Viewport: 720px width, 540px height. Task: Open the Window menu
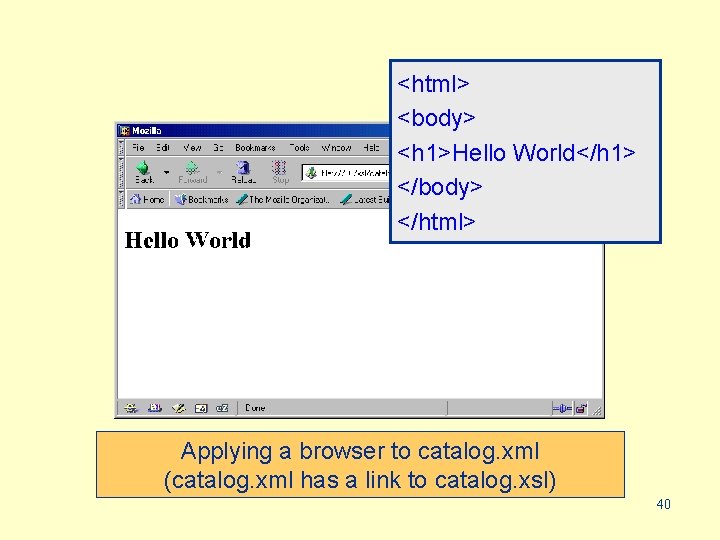tap(336, 147)
